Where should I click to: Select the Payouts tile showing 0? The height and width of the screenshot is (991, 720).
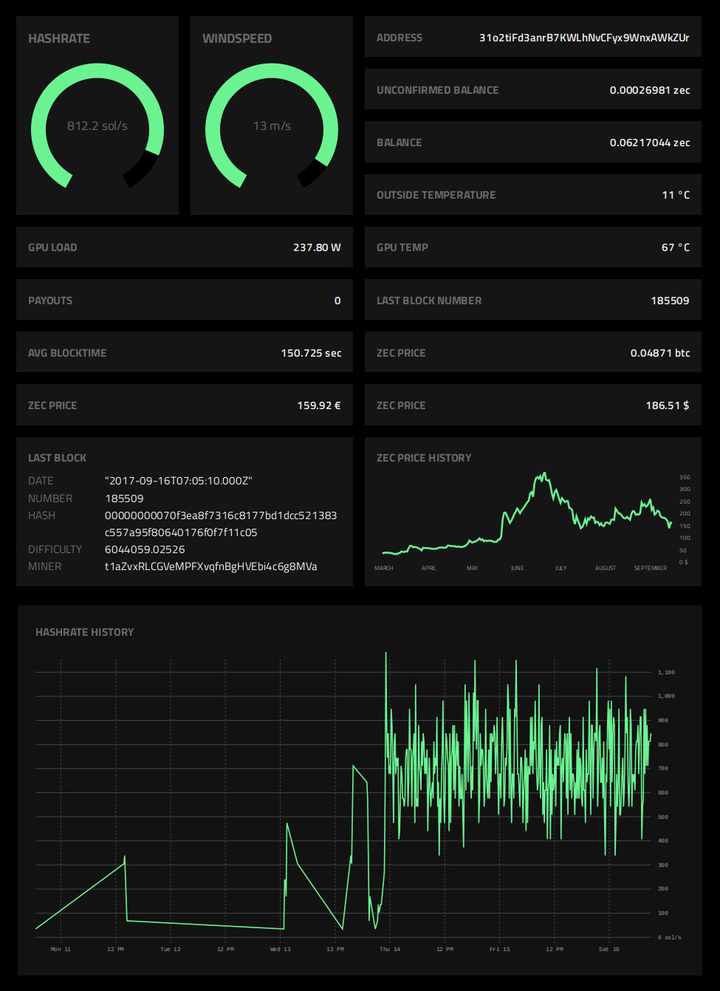click(x=185, y=300)
